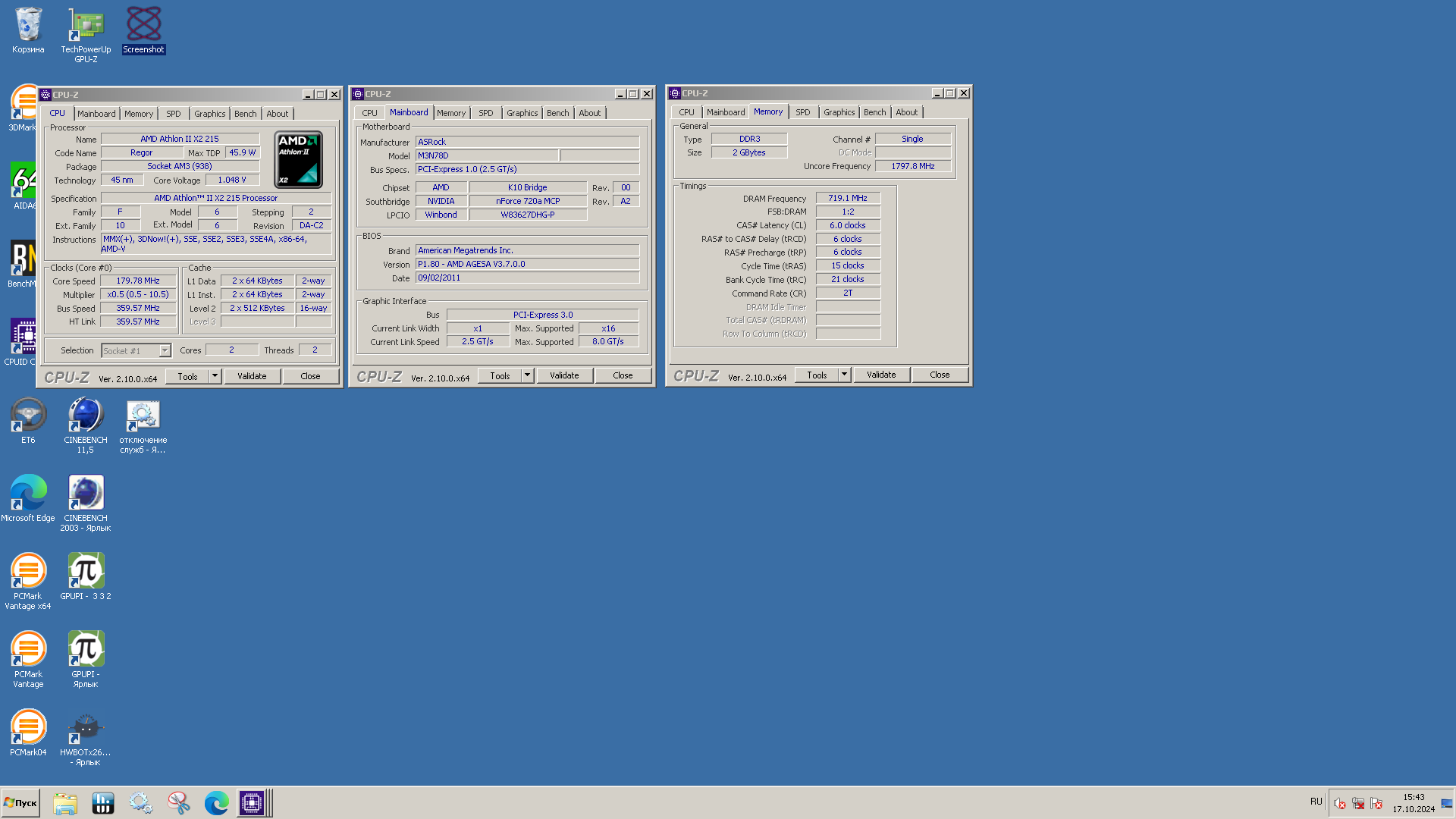The height and width of the screenshot is (819, 1456).
Task: Click Close button in the Mainboard window
Action: [623, 375]
